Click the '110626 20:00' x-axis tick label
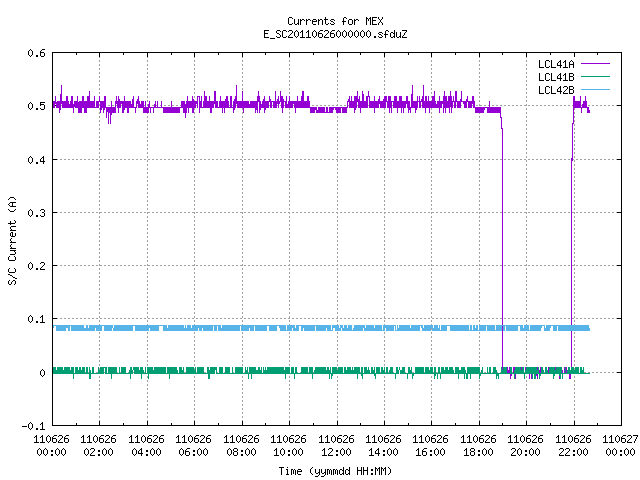640x480 pixels. point(525,446)
